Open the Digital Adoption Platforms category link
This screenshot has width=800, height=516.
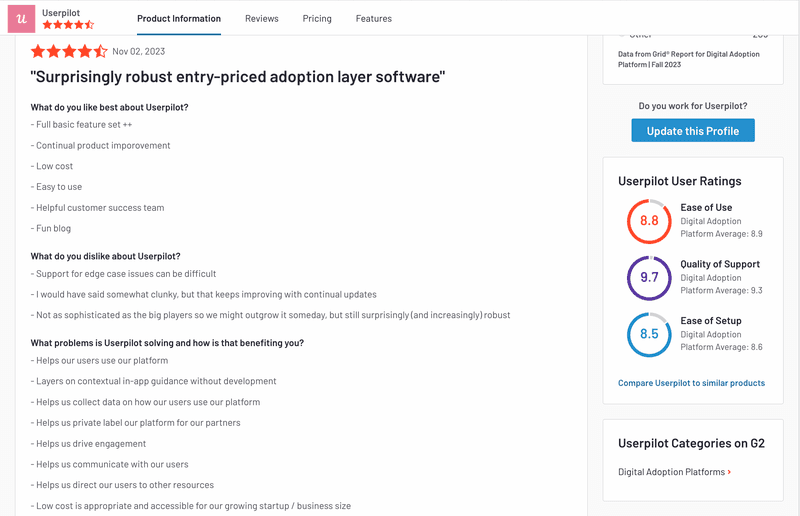click(x=671, y=472)
